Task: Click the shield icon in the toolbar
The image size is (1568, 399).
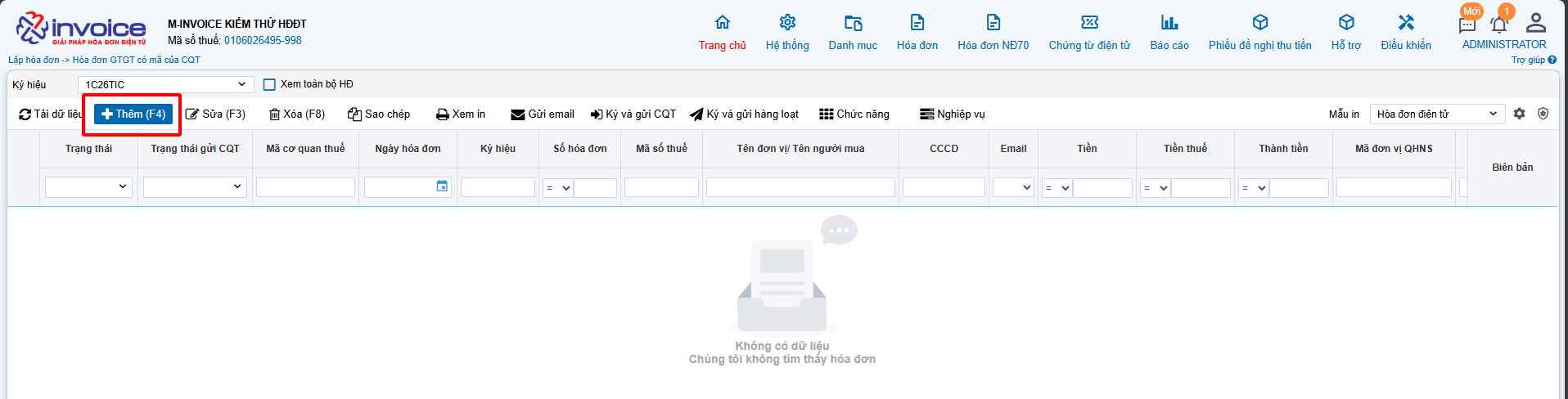Action: click(1543, 114)
